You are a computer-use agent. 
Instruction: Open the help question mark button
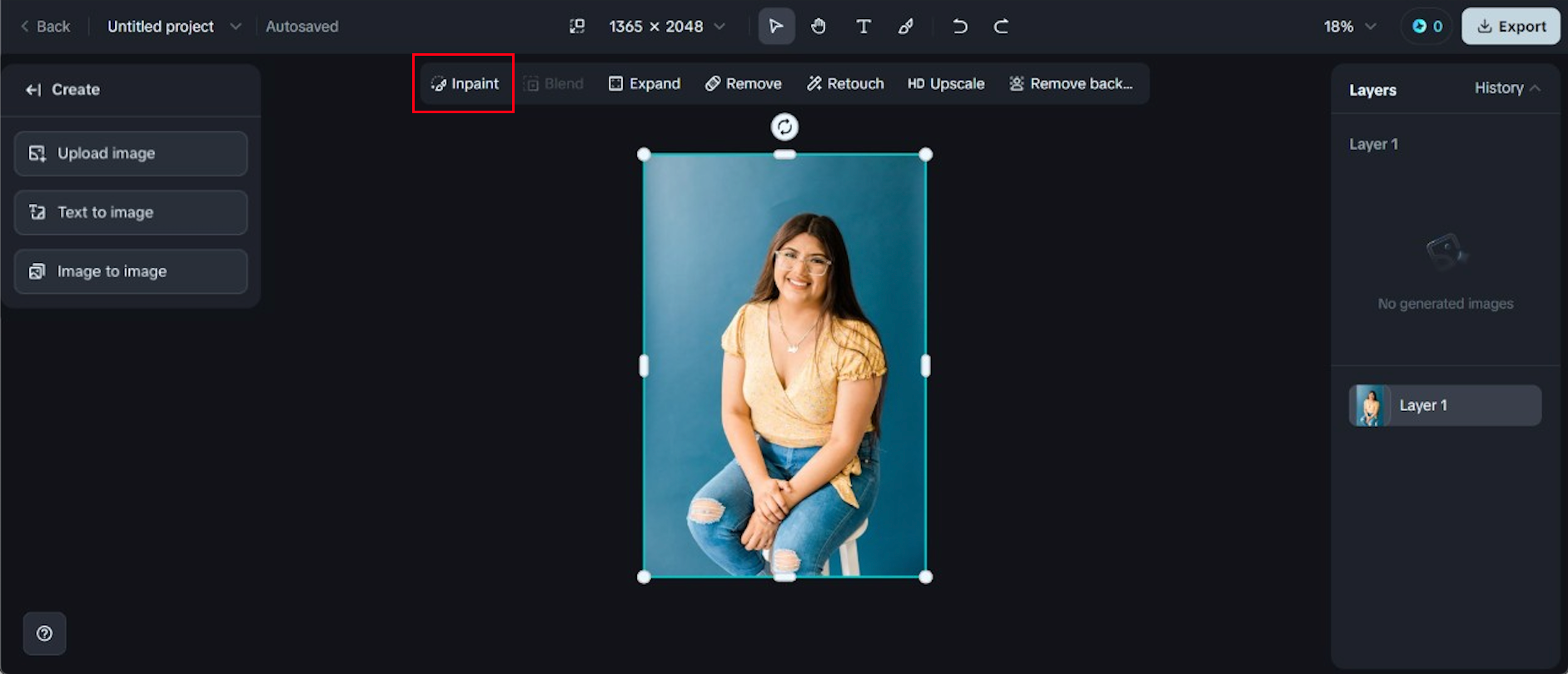[45, 633]
